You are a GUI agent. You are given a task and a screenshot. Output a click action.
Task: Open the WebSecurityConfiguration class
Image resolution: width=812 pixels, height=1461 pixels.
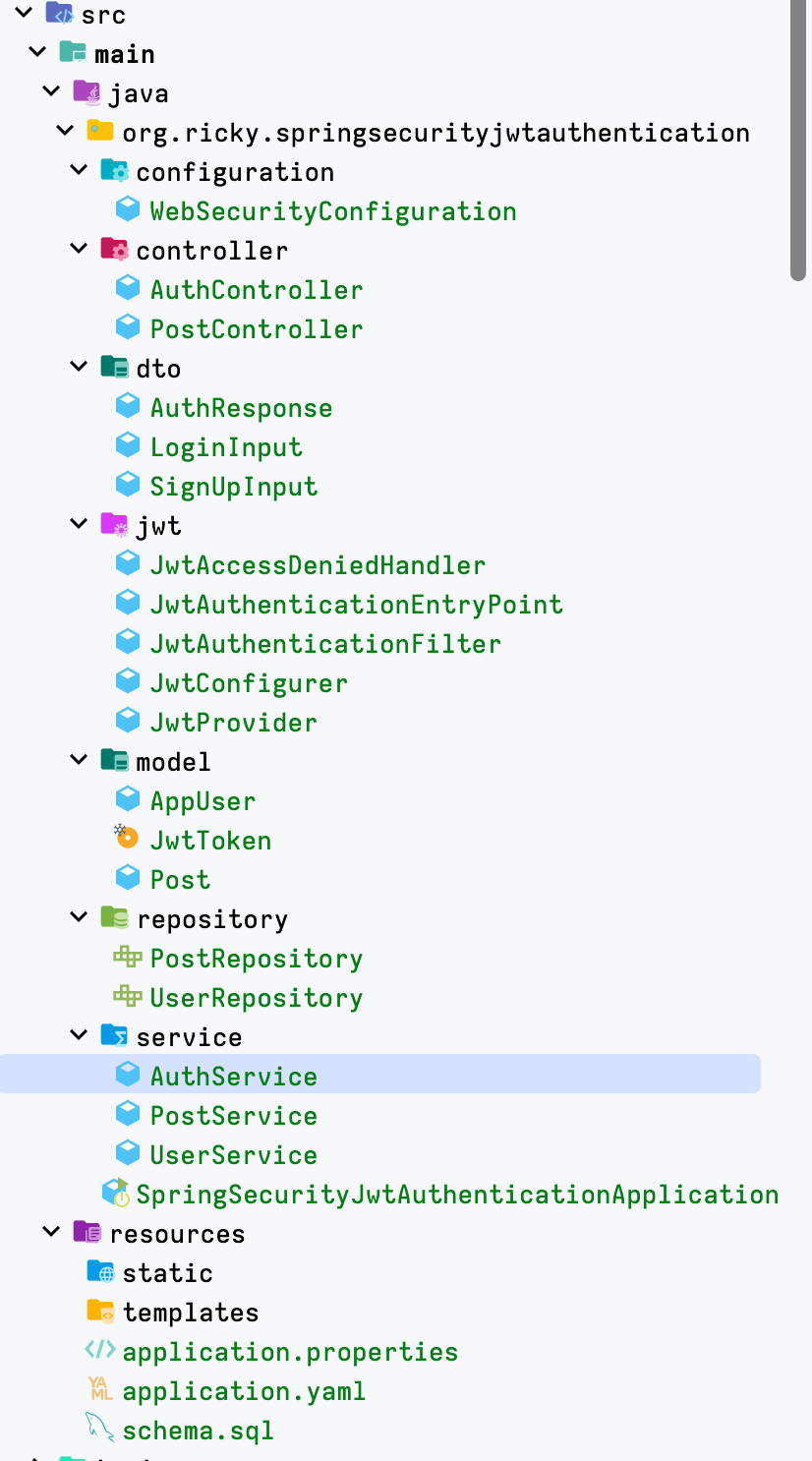pyautogui.click(x=332, y=210)
